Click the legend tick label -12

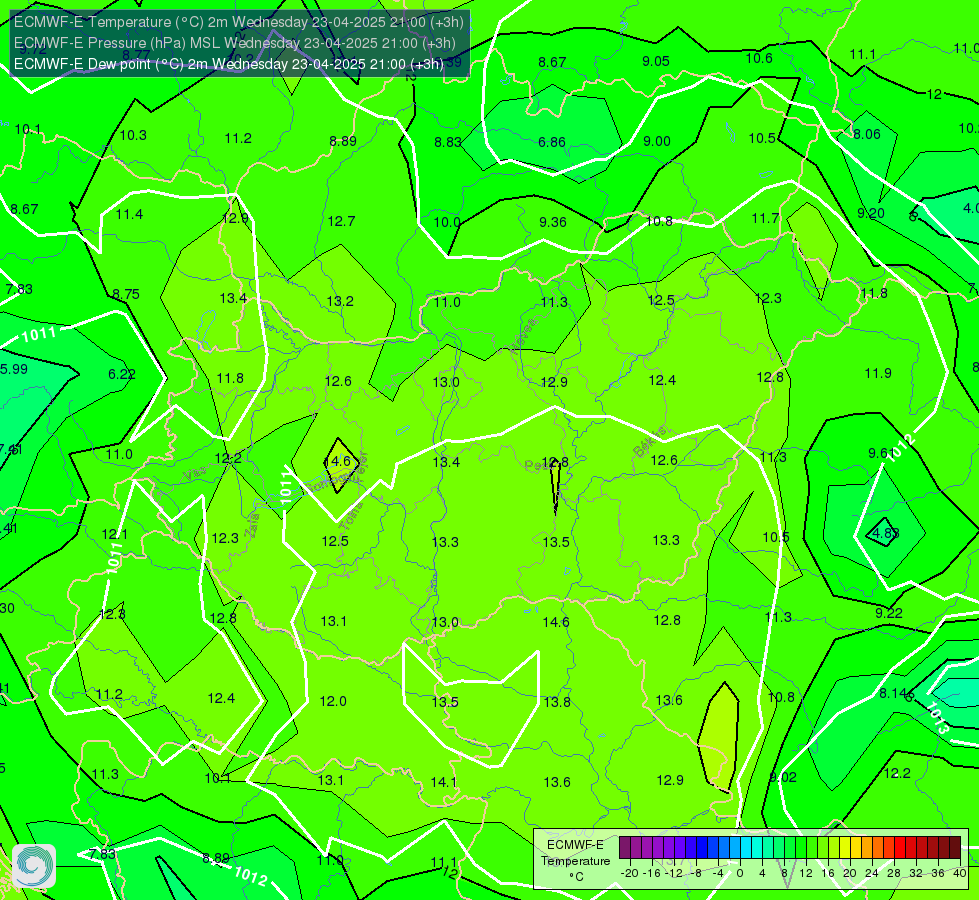tap(673, 873)
